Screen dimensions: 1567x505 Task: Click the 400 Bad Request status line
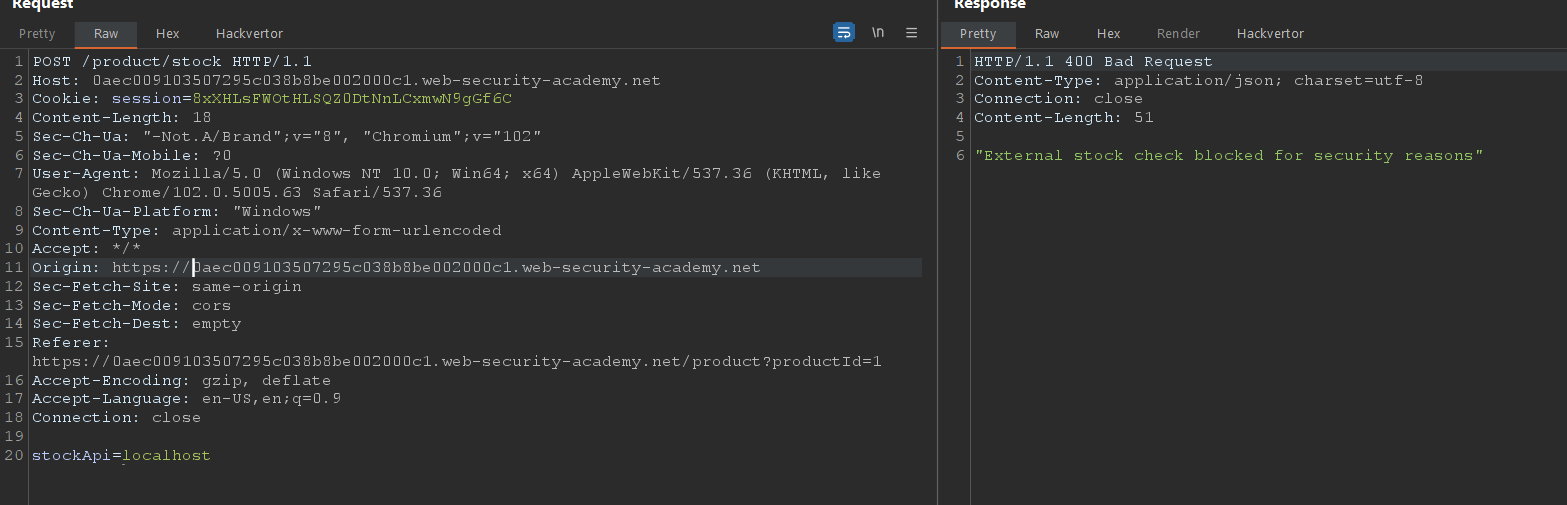coord(1092,62)
